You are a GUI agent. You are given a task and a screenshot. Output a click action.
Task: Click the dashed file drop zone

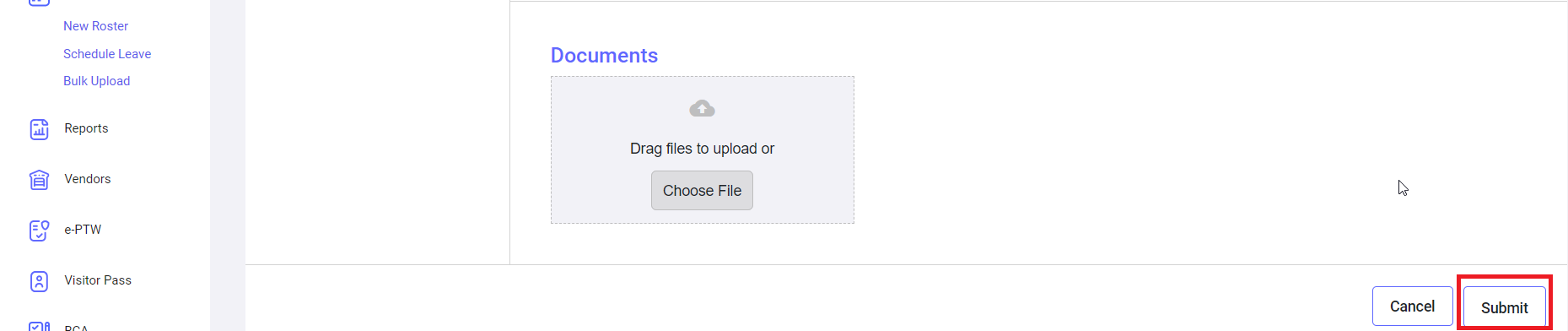[x=702, y=150]
